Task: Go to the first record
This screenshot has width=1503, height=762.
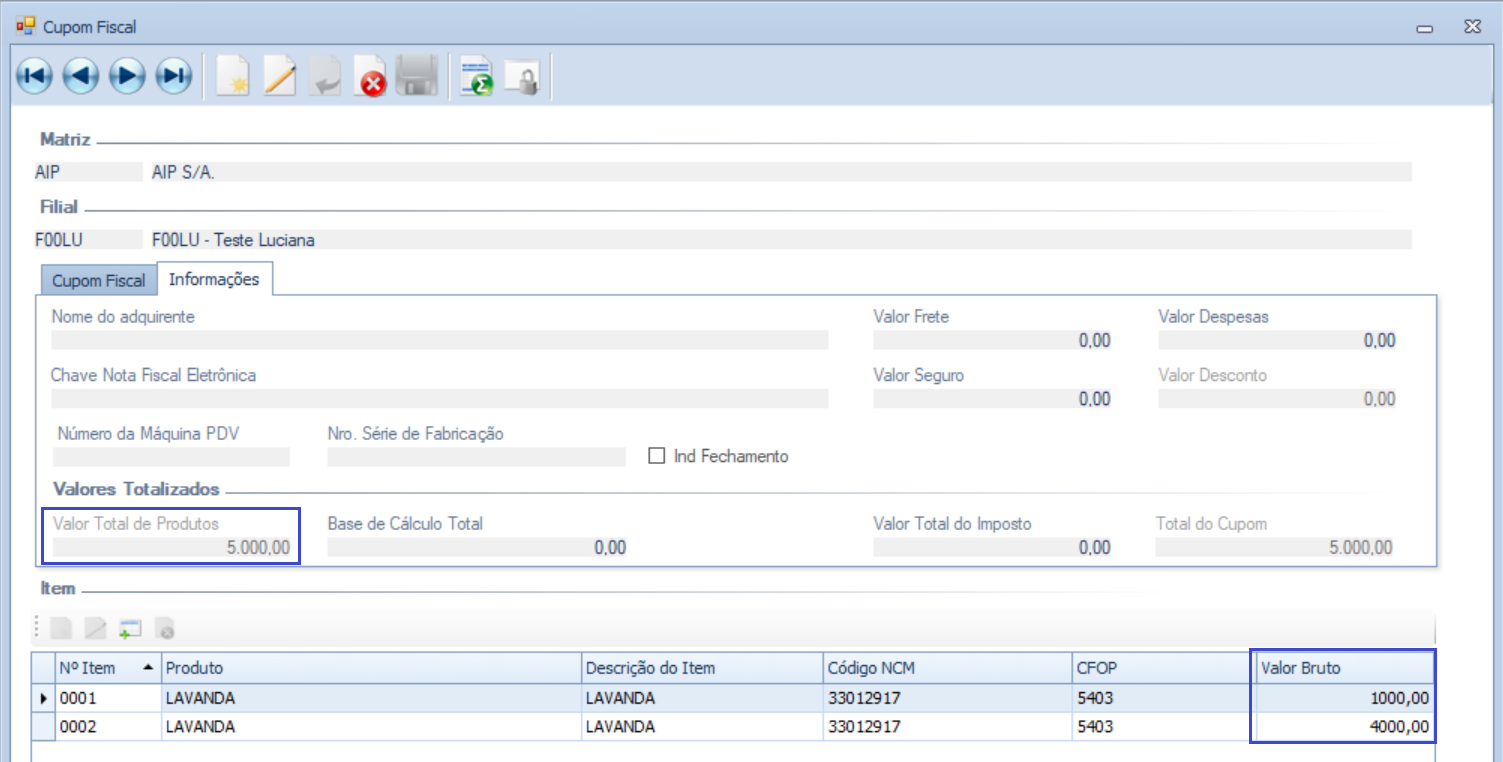Action: (x=34, y=76)
